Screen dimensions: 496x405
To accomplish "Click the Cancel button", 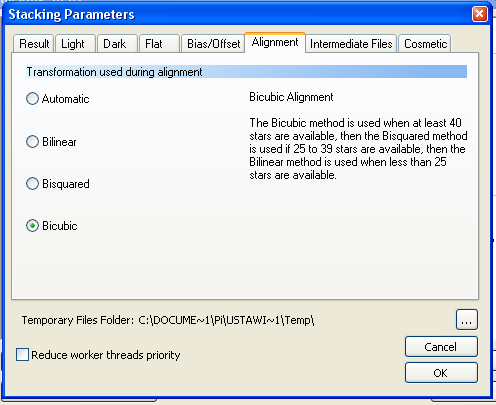I will [x=441, y=347].
